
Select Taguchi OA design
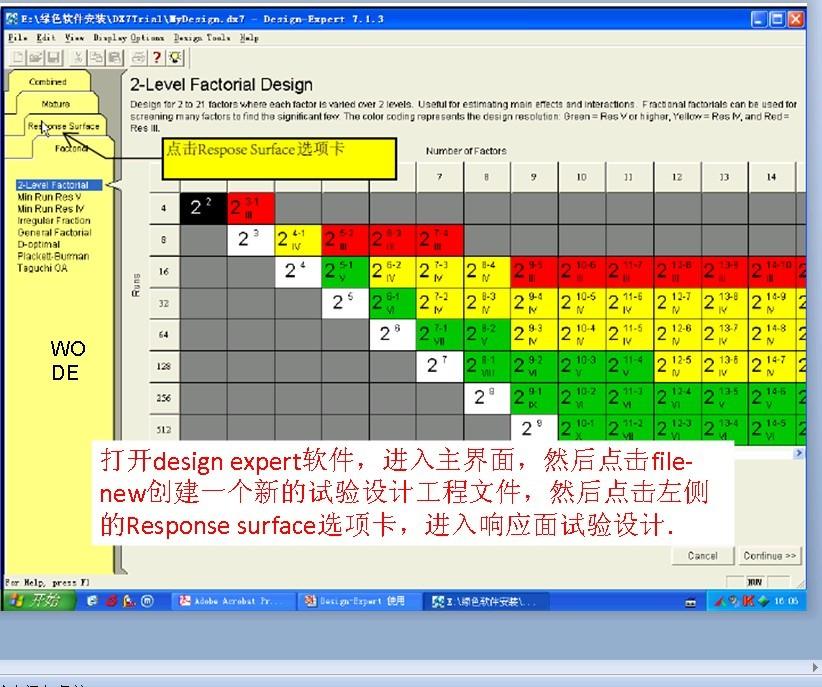click(42, 268)
